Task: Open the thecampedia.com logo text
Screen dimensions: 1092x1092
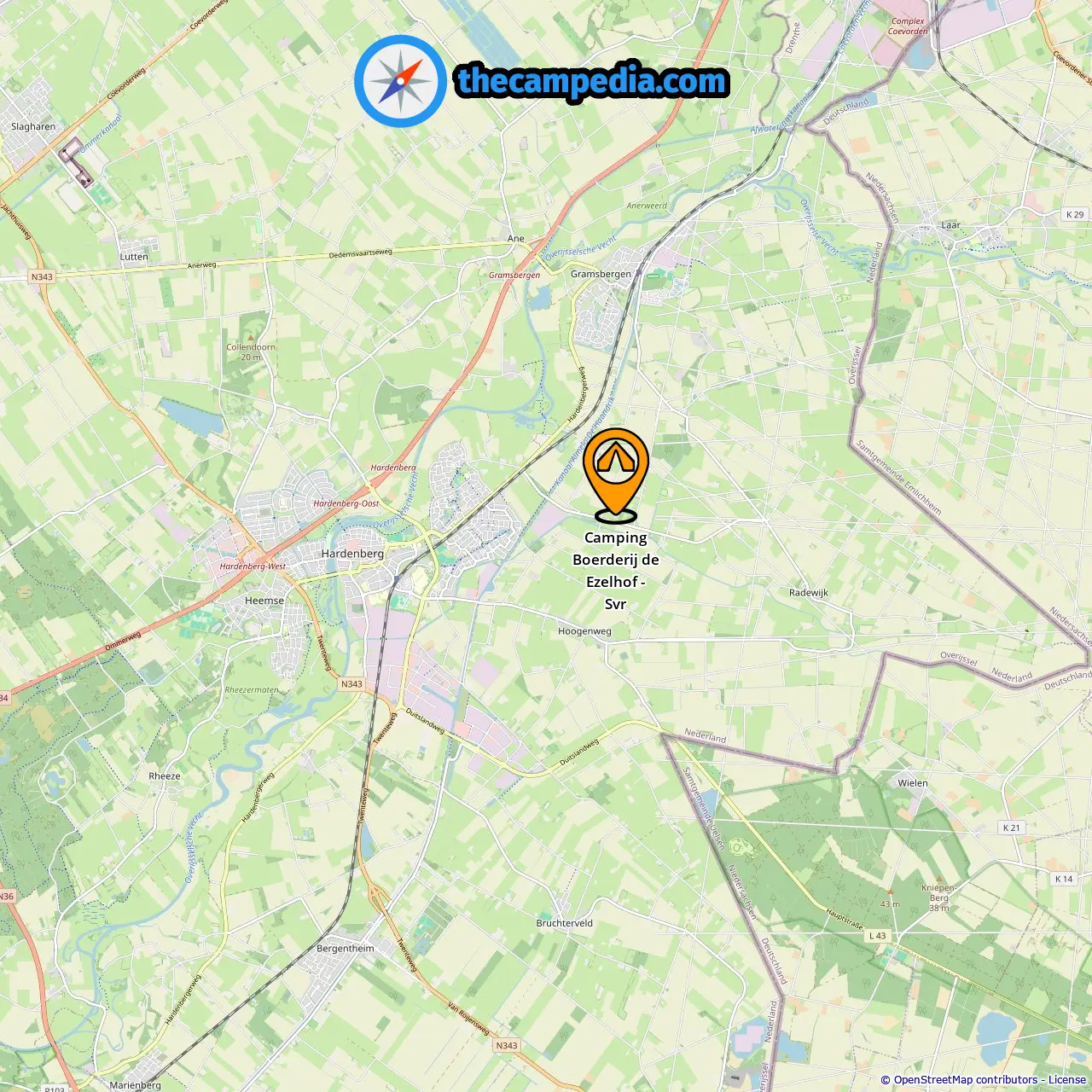Action: tap(592, 81)
